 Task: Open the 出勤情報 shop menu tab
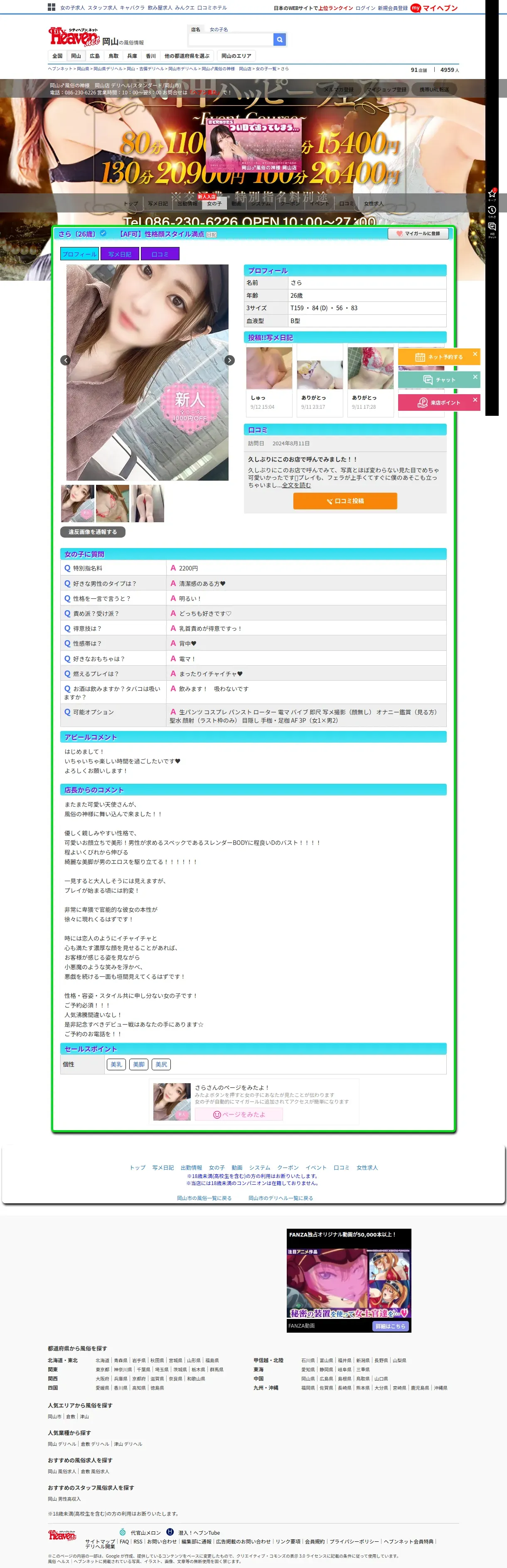187,203
